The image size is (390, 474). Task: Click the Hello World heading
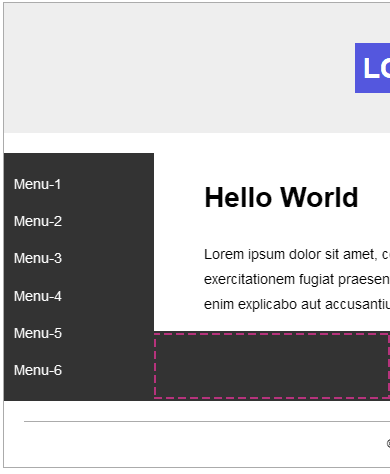coord(281,197)
